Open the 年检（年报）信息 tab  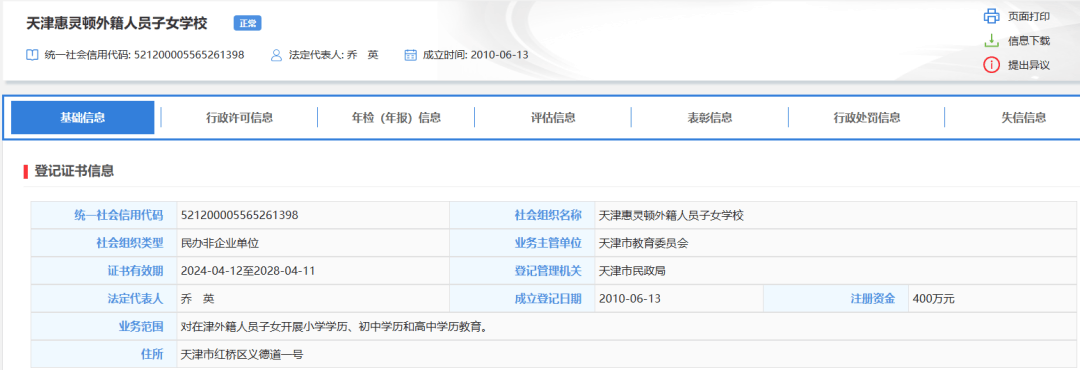396,118
